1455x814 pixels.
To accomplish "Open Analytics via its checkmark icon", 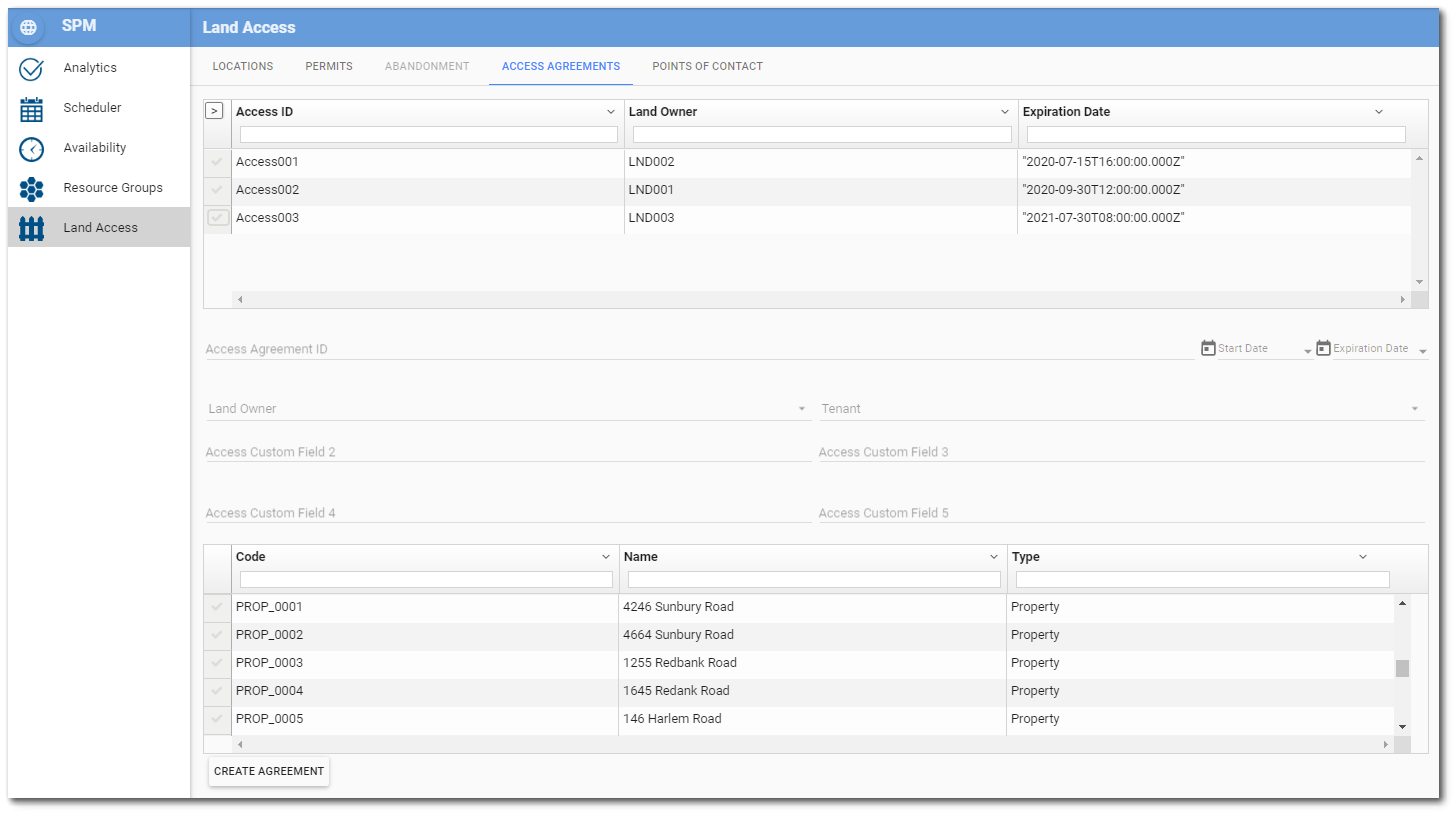I will [x=31, y=68].
